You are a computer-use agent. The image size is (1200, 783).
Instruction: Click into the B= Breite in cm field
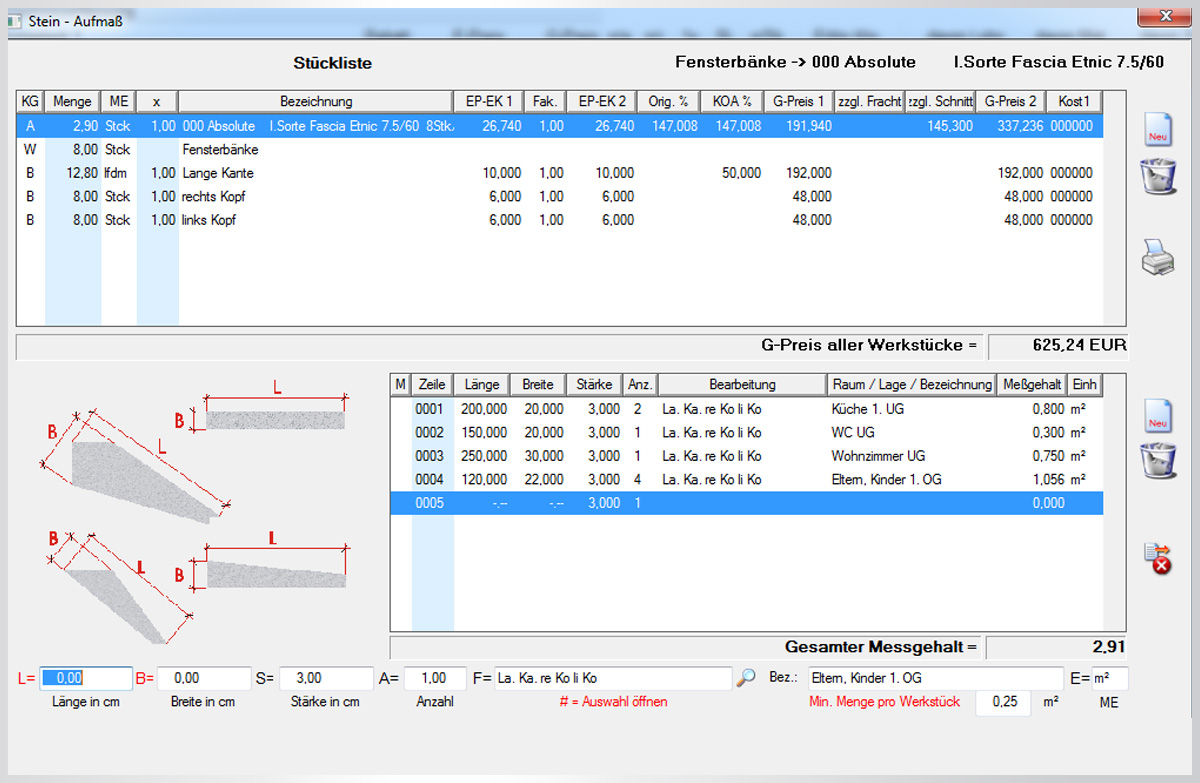[x=204, y=678]
